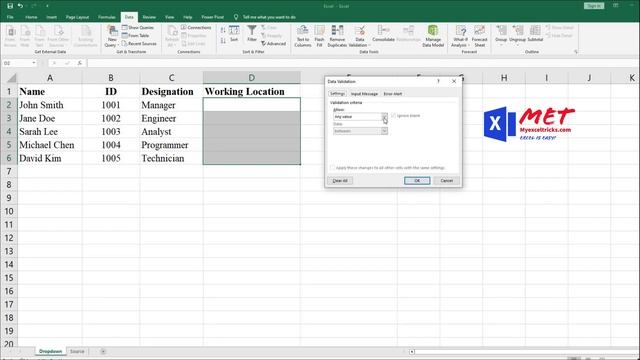Viewport: 640px width, 360px height.
Task: Click the New Query icon
Action: click(112, 36)
